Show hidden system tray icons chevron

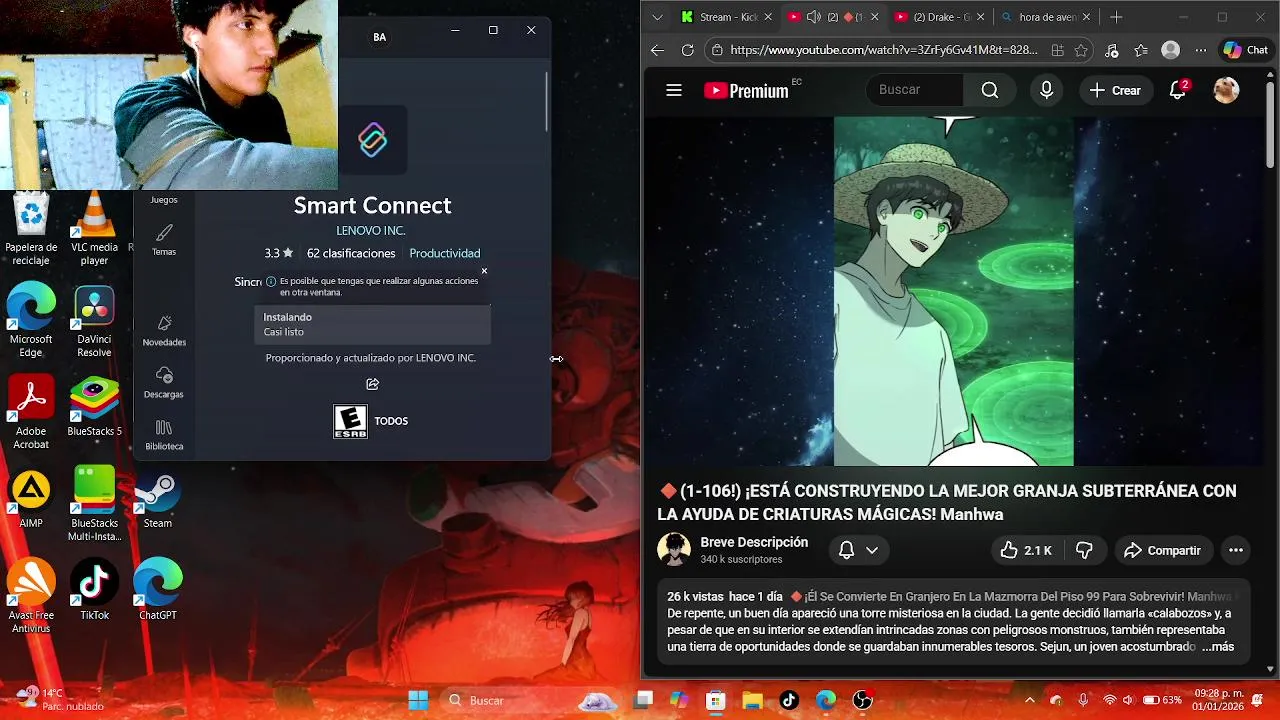pyautogui.click(x=1030, y=700)
